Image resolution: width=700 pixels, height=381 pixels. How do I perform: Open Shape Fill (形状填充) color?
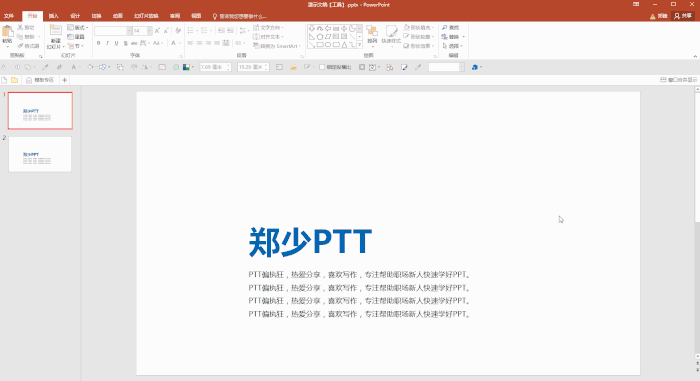419,28
